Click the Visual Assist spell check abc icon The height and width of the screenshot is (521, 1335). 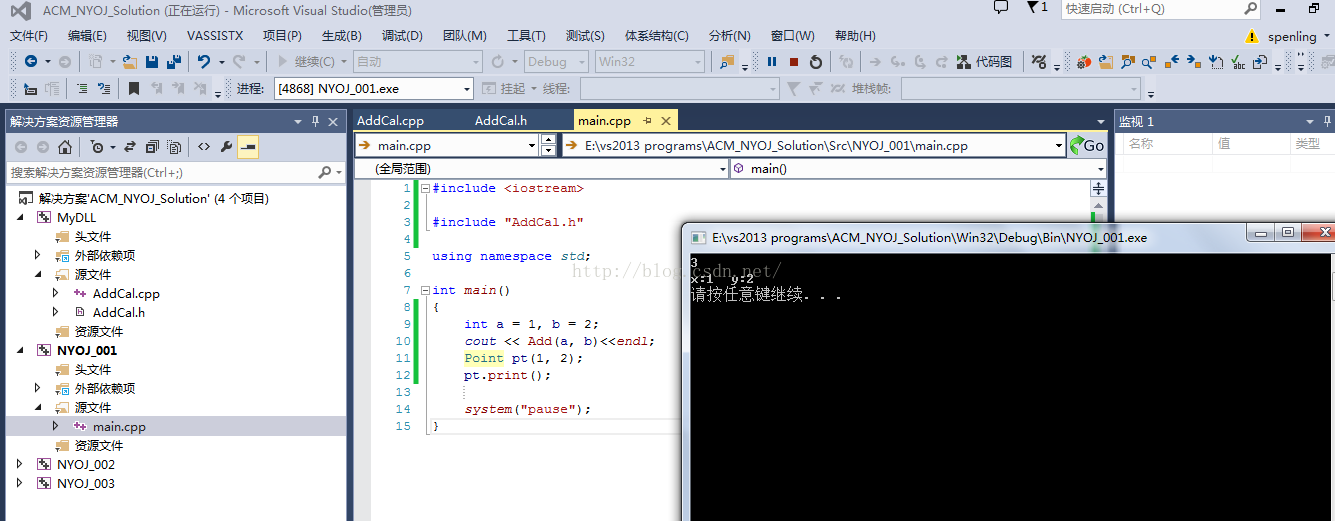pos(1238,62)
